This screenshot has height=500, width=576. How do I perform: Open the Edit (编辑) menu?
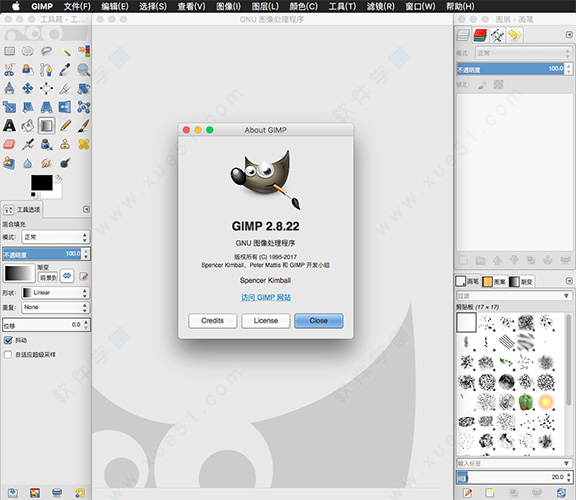tap(115, 6)
